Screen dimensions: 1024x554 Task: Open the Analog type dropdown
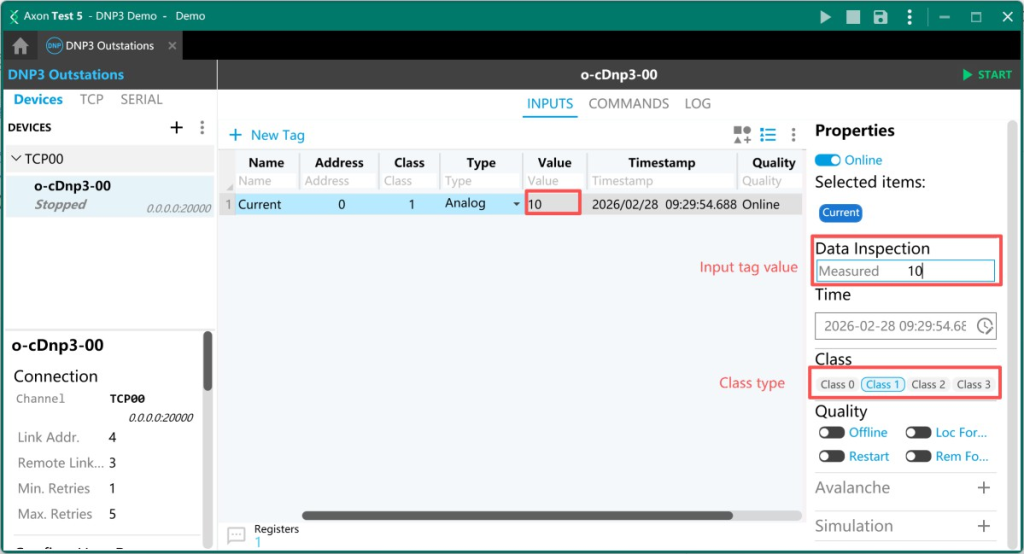point(517,204)
